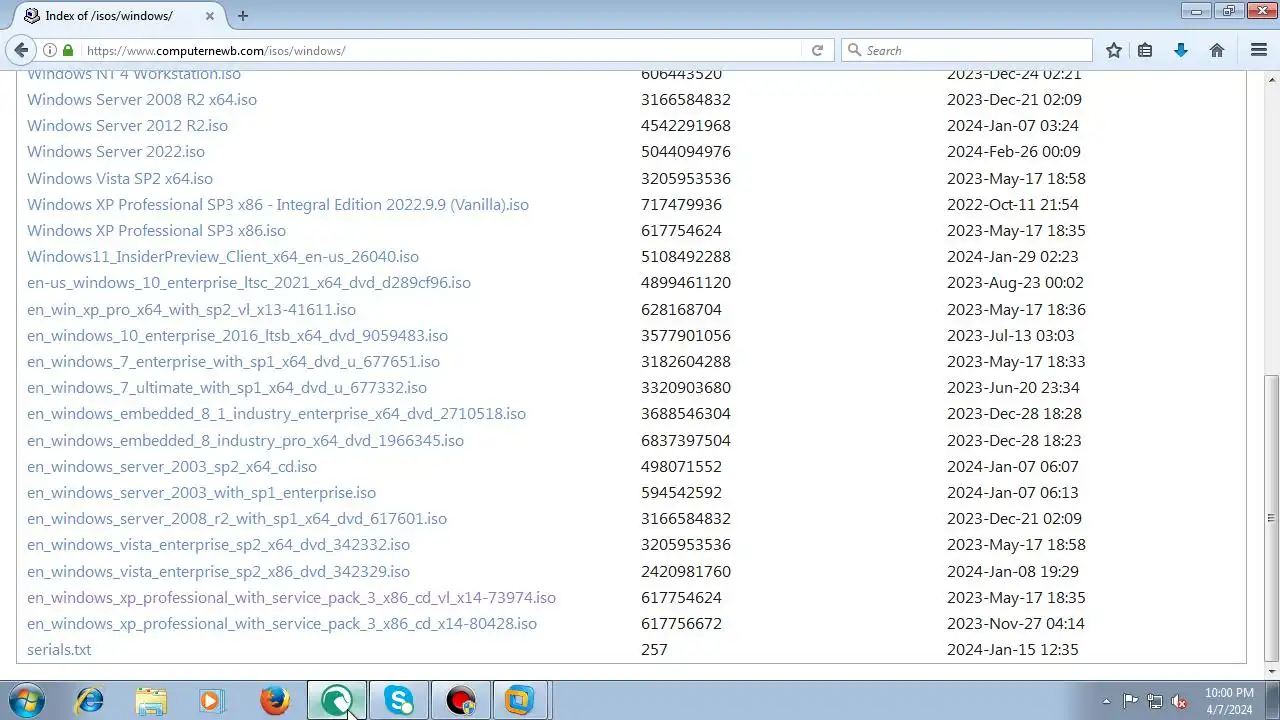Open the blue-yellow window taskbar app
Image resolution: width=1280 pixels, height=720 pixels.
pyautogui.click(x=519, y=700)
